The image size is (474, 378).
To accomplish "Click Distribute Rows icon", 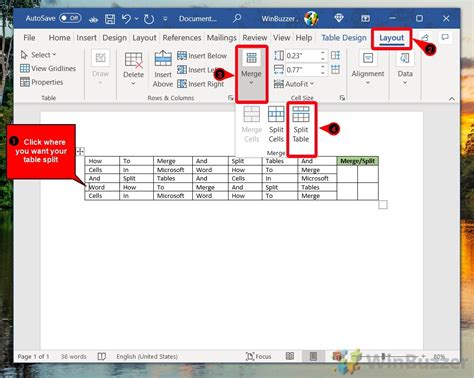I will point(335,55).
